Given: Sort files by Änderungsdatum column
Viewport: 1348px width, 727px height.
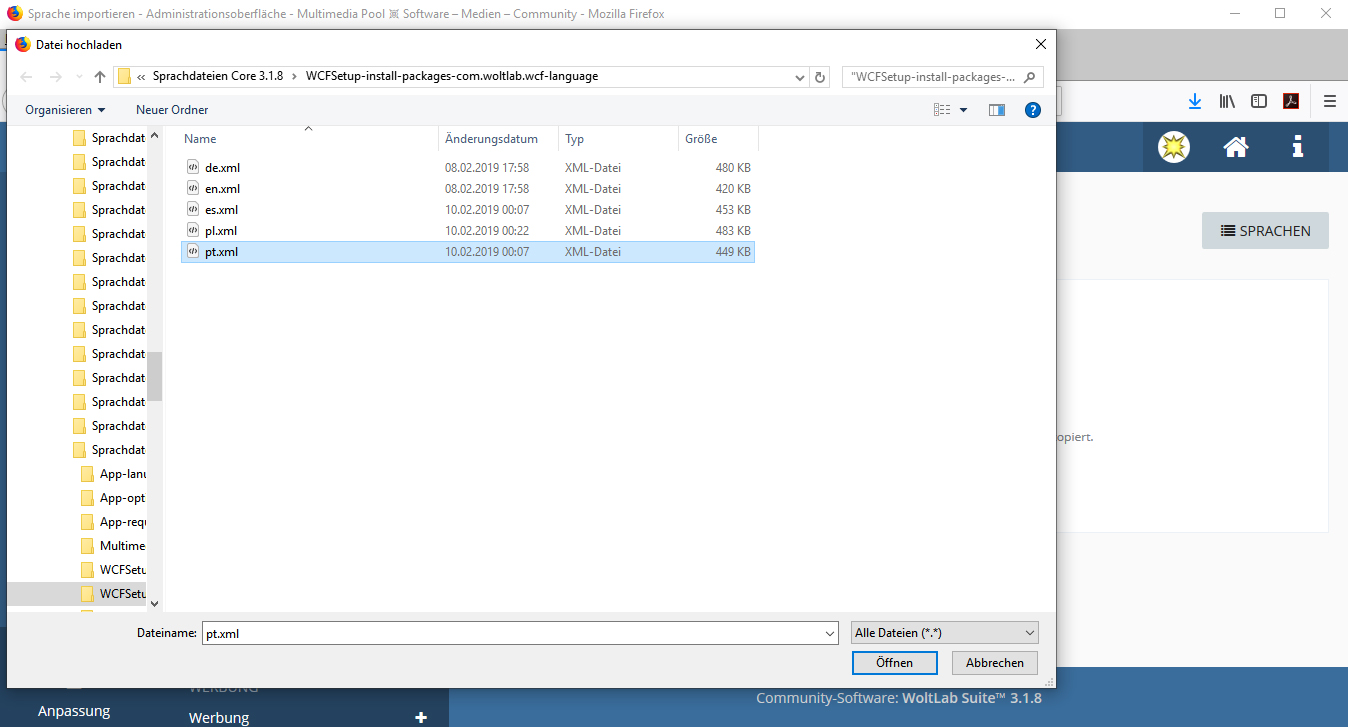Looking at the screenshot, I should pos(491,139).
